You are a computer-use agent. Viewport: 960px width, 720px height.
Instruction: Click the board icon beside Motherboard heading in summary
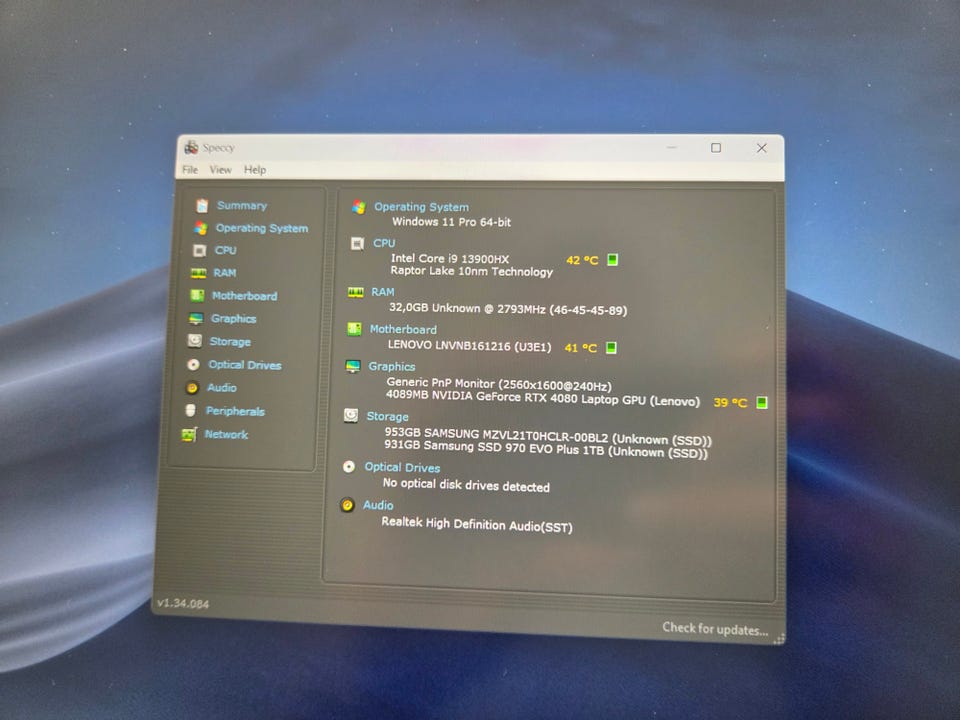(x=354, y=329)
